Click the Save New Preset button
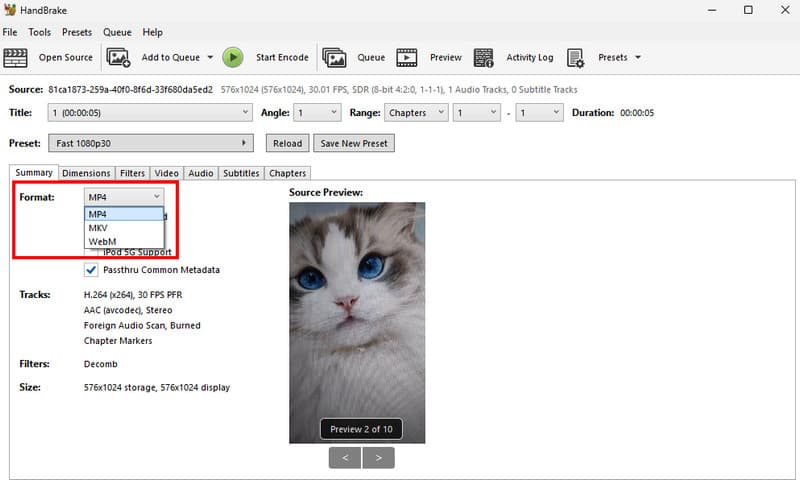The width and height of the screenshot is (800, 480). point(355,143)
